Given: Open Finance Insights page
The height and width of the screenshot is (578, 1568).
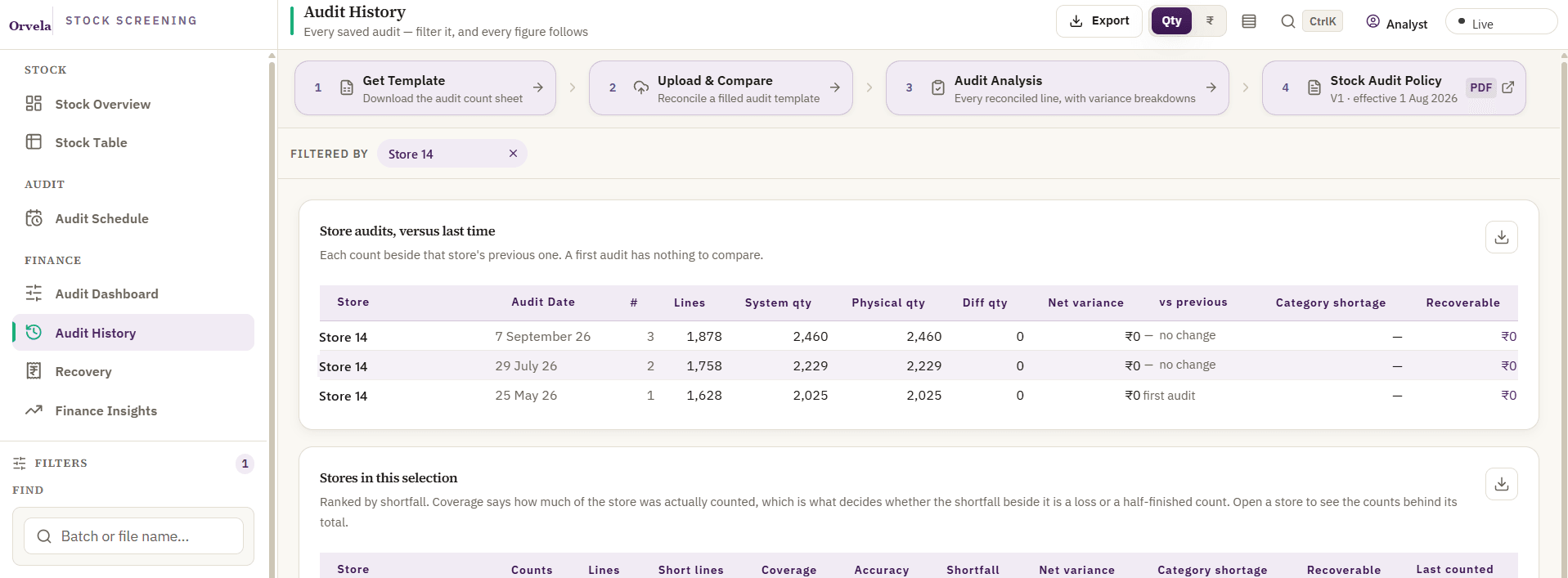Looking at the screenshot, I should point(133,410).
